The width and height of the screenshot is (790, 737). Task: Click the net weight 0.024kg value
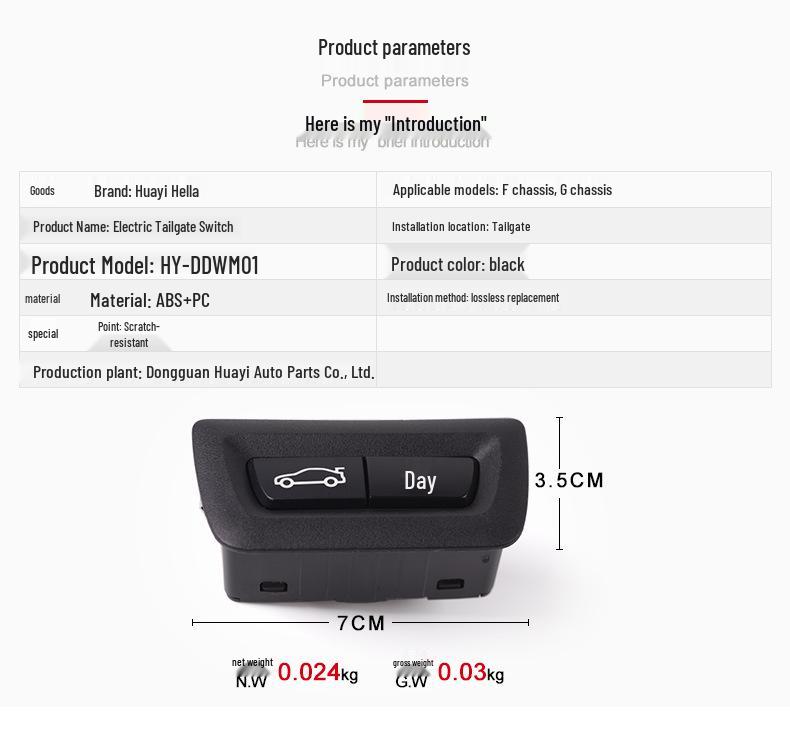tap(317, 673)
